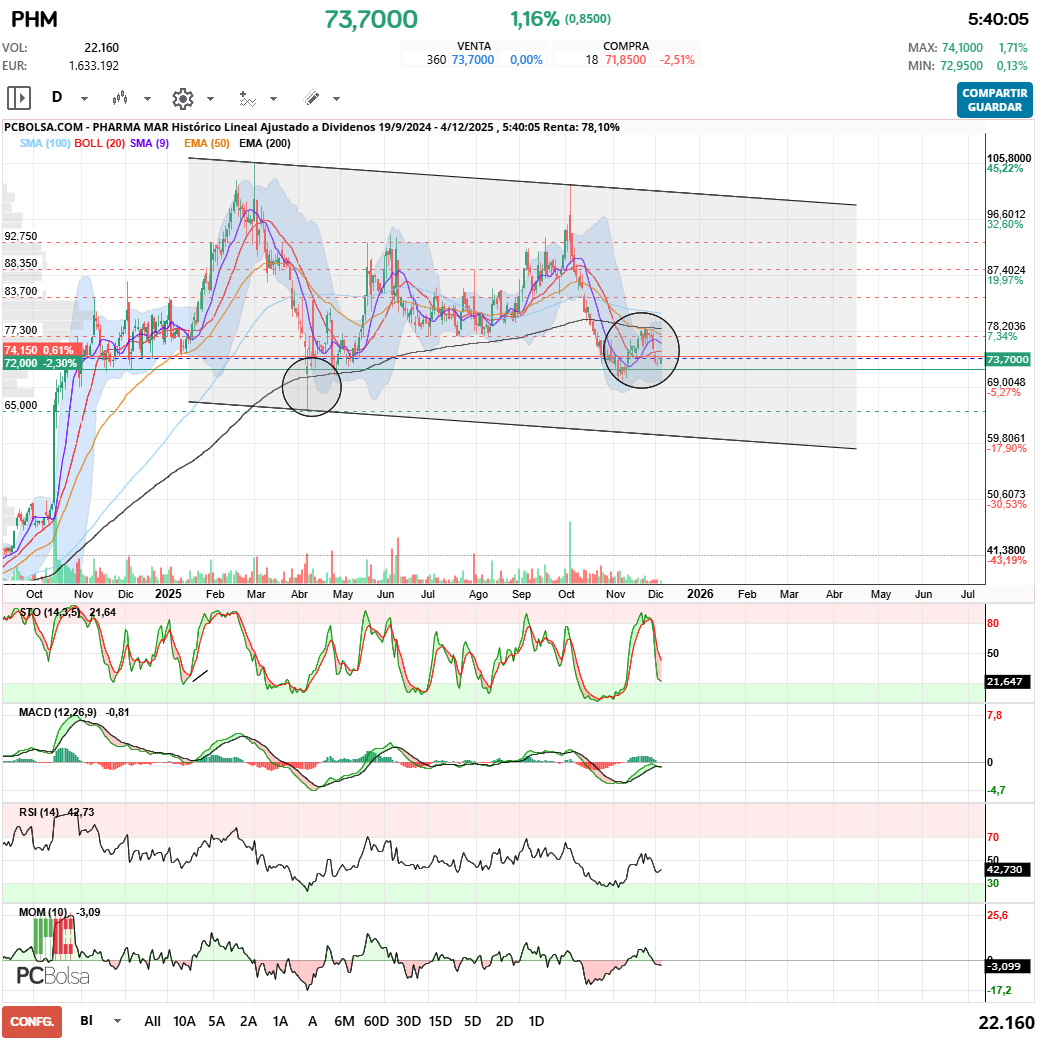
Task: Select the 30D time range
Action: pos(408,1021)
